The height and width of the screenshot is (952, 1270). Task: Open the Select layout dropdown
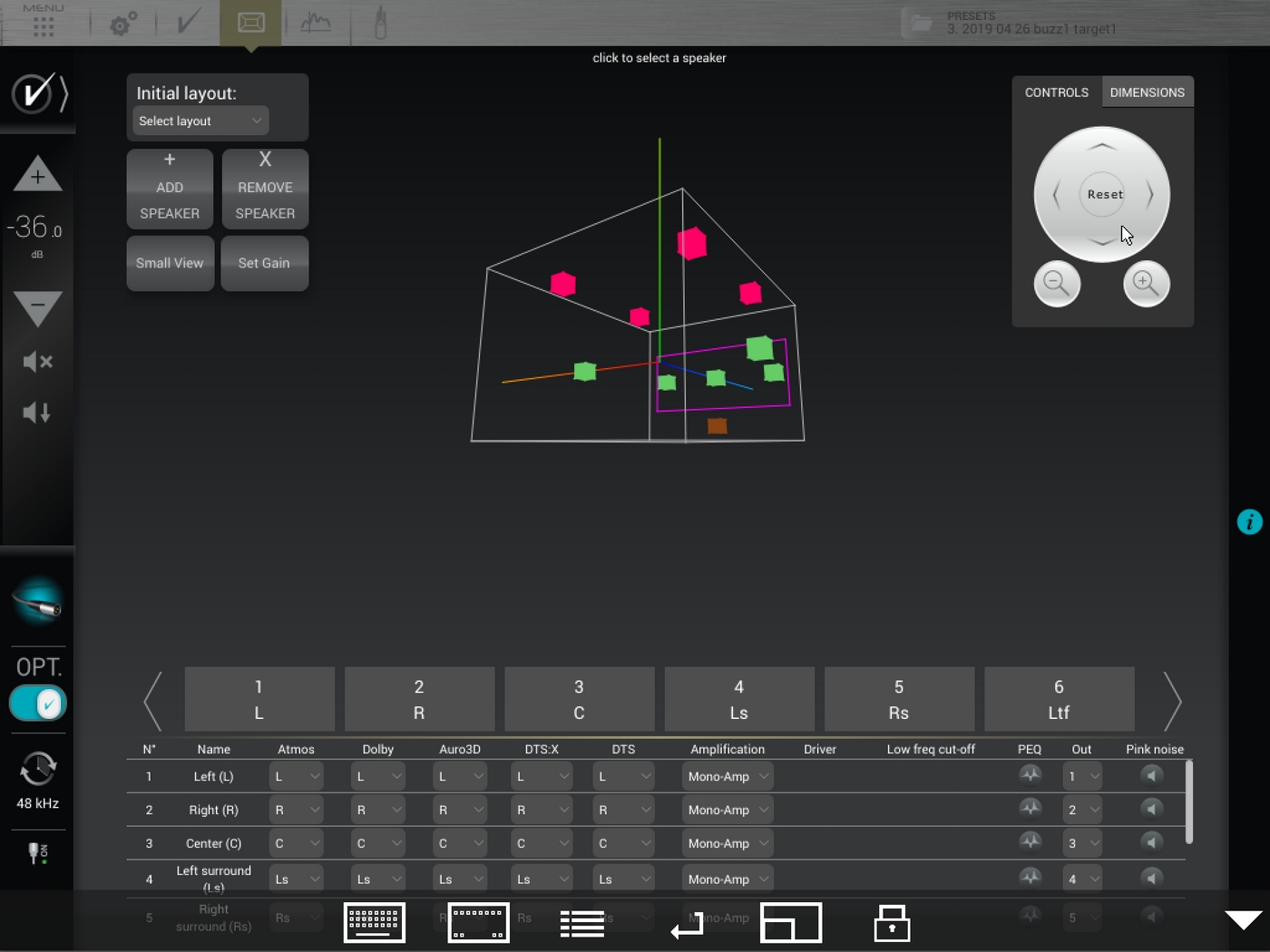tap(200, 121)
